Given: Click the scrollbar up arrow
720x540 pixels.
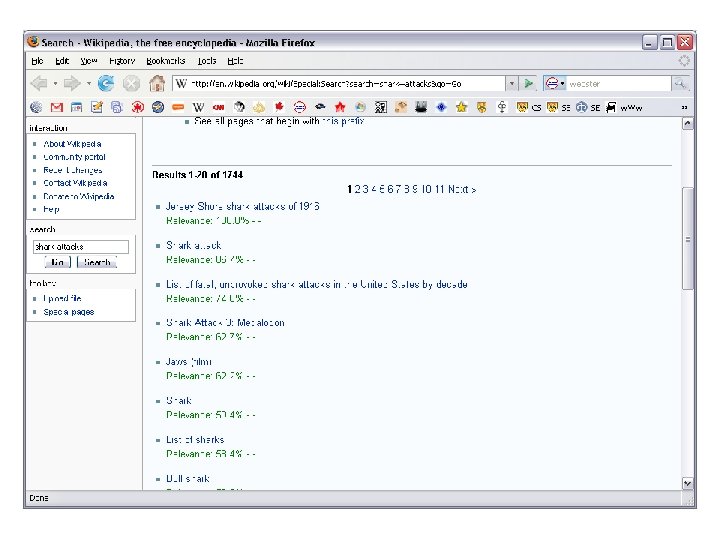Looking at the screenshot, I should click(x=687, y=124).
